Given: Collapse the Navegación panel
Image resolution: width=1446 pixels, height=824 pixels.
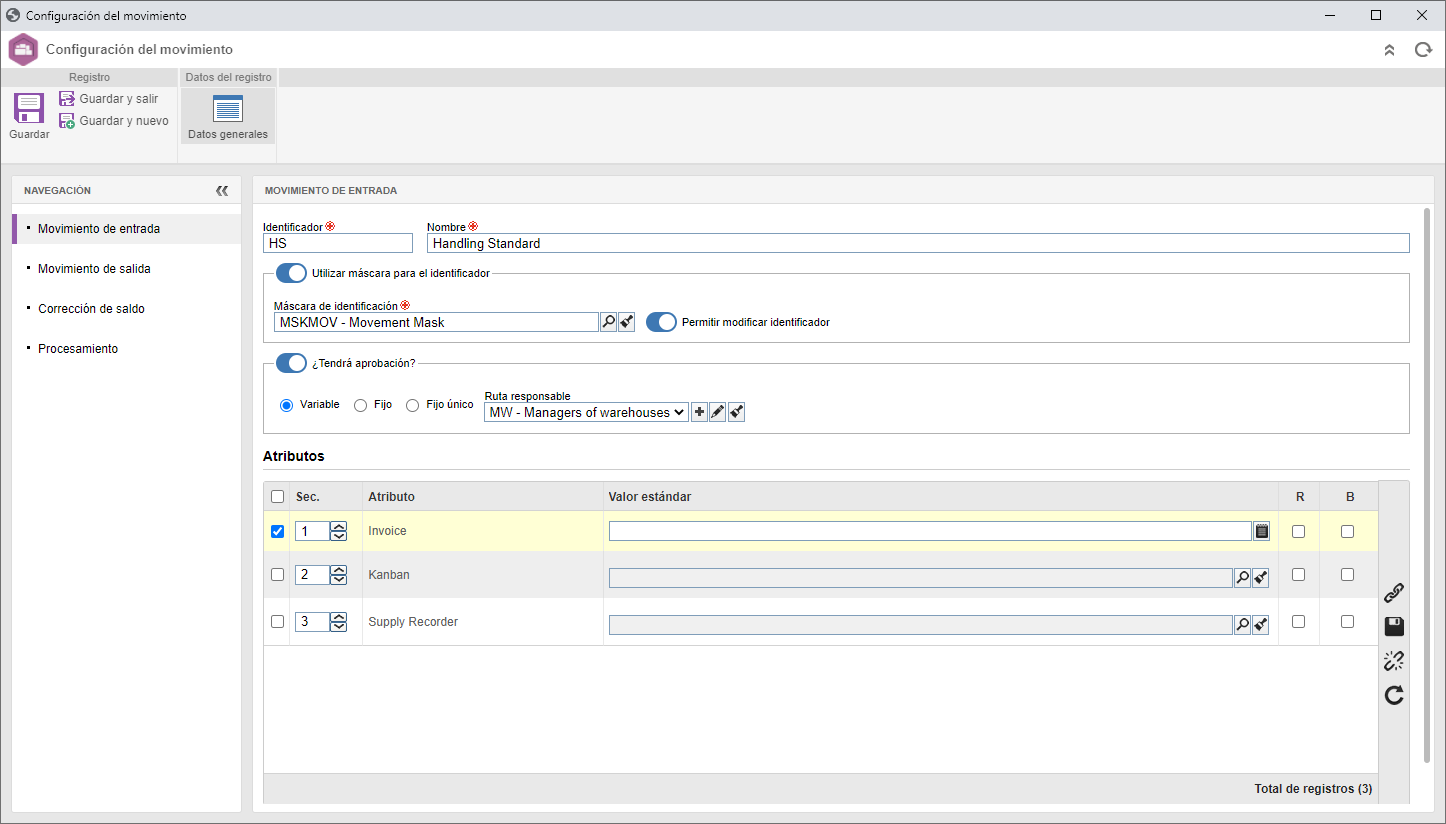Looking at the screenshot, I should 222,190.
